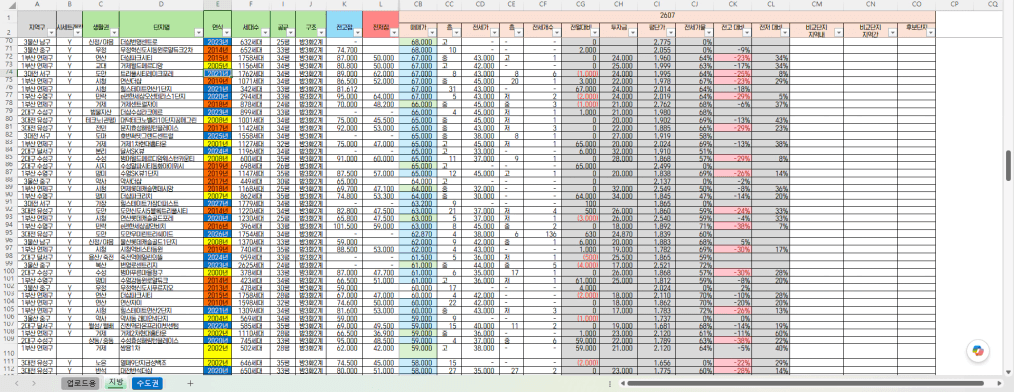Click the horizontal scrollbar thumb

click(807, 384)
